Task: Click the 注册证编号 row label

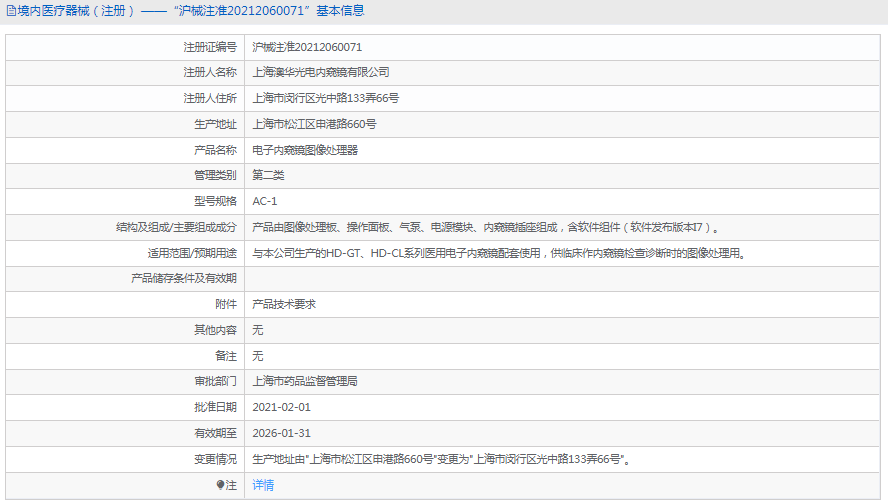Action: tap(210, 47)
